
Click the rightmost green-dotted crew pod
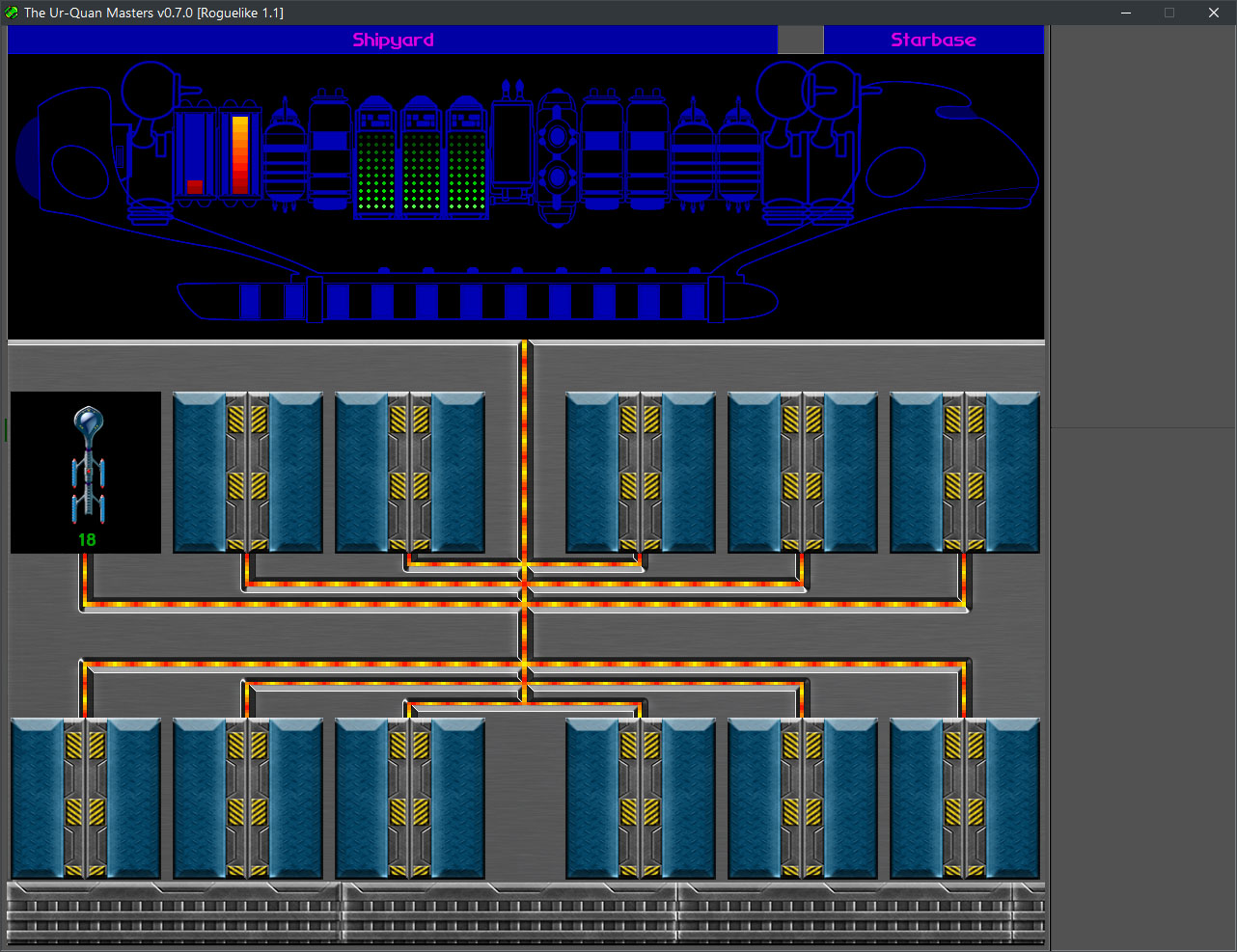466,158
